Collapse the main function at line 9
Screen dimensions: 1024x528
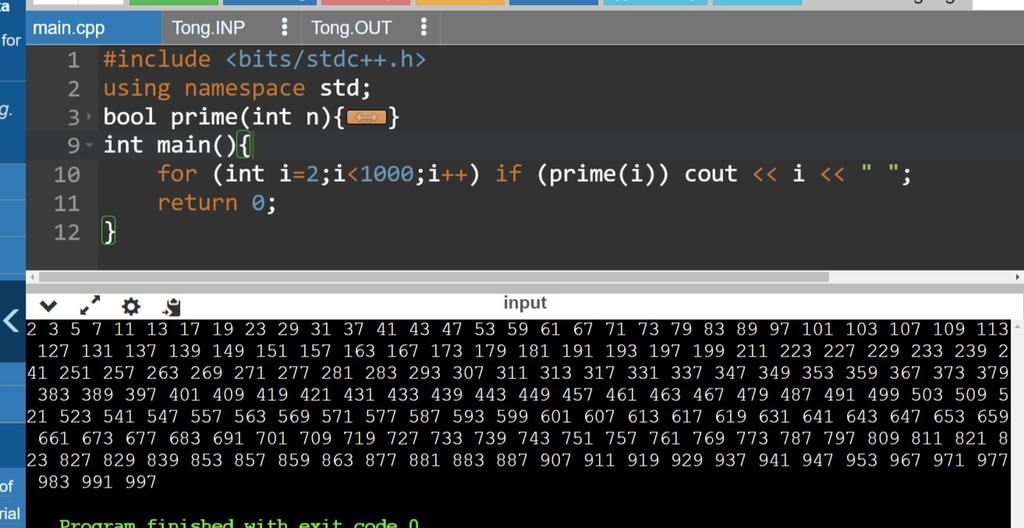(x=89, y=145)
